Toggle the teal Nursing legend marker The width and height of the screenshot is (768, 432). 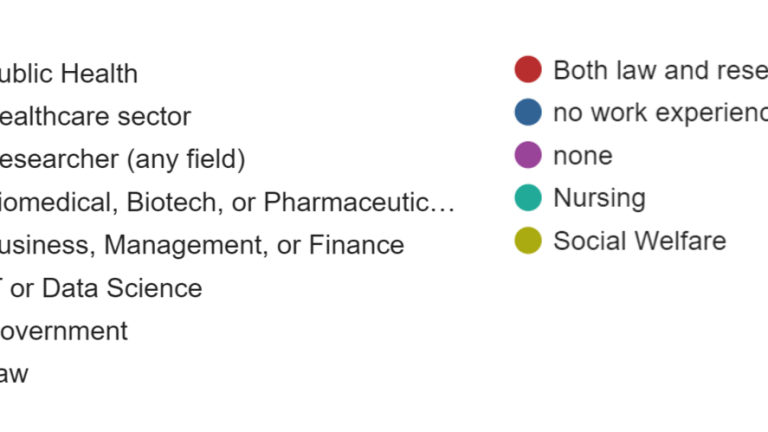[528, 198]
